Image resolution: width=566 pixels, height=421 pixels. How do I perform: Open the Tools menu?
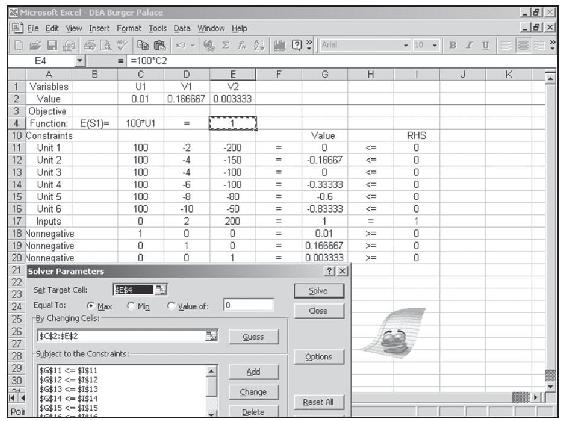point(158,28)
